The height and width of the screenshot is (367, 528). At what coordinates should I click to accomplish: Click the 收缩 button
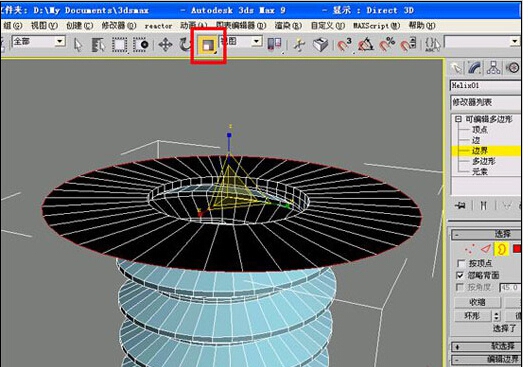point(477,302)
